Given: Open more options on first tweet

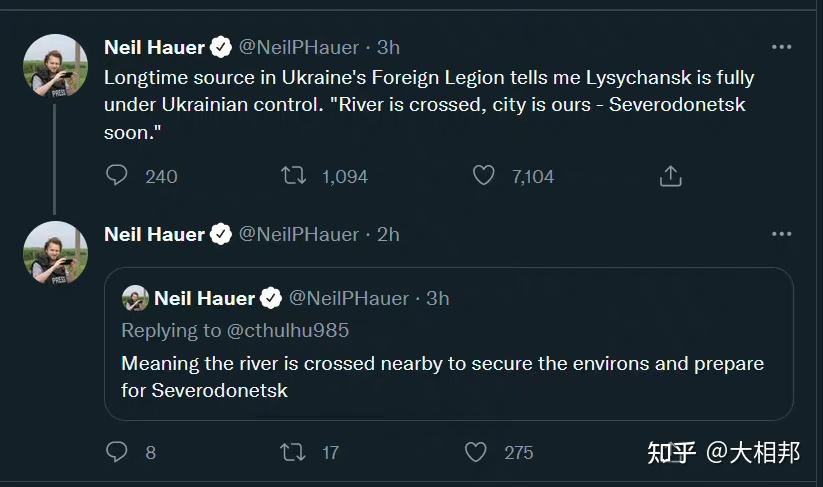Looking at the screenshot, I should point(781,47).
